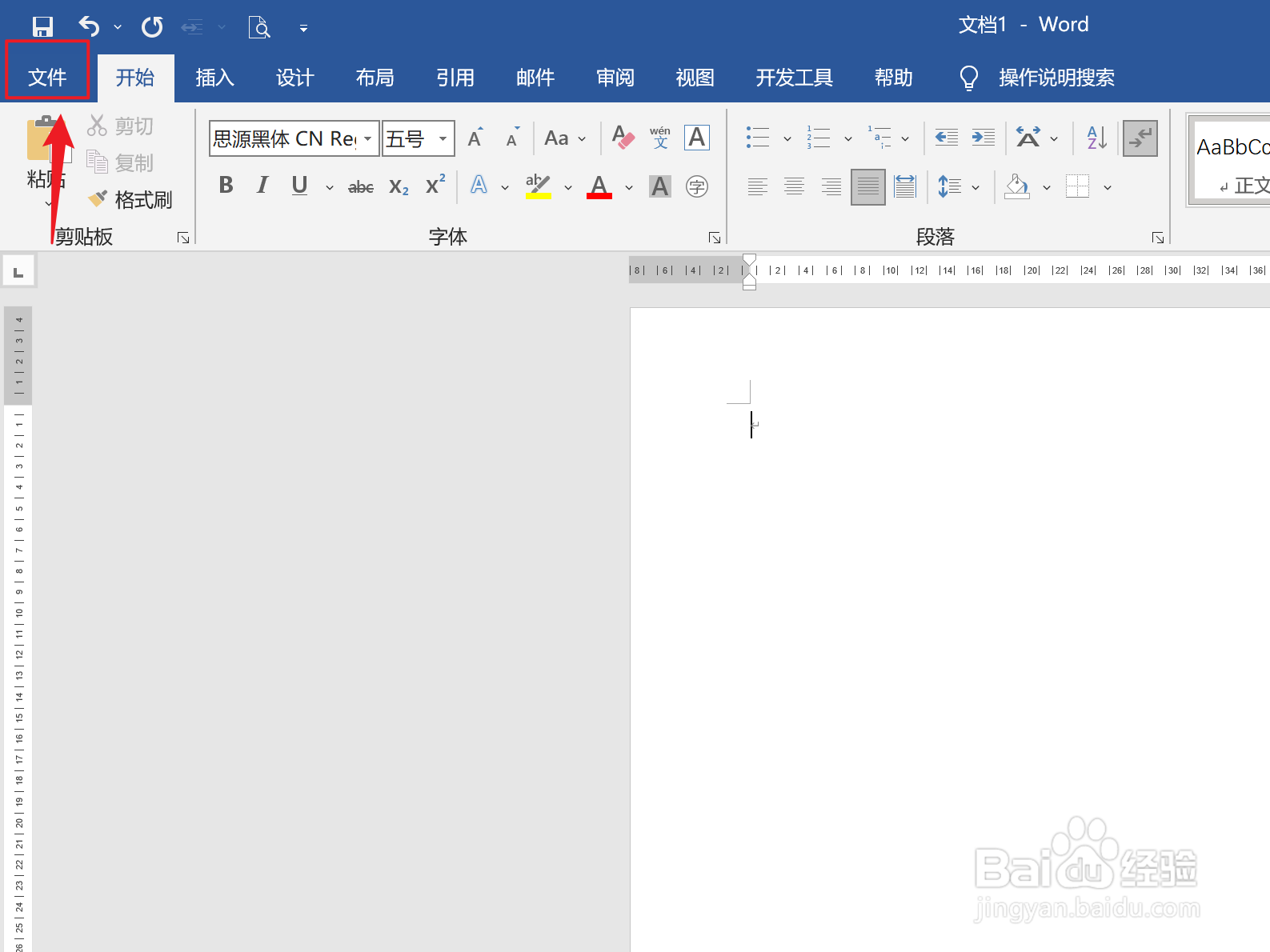1270x952 pixels.
Task: Open the 文件 tab
Action: click(47, 78)
